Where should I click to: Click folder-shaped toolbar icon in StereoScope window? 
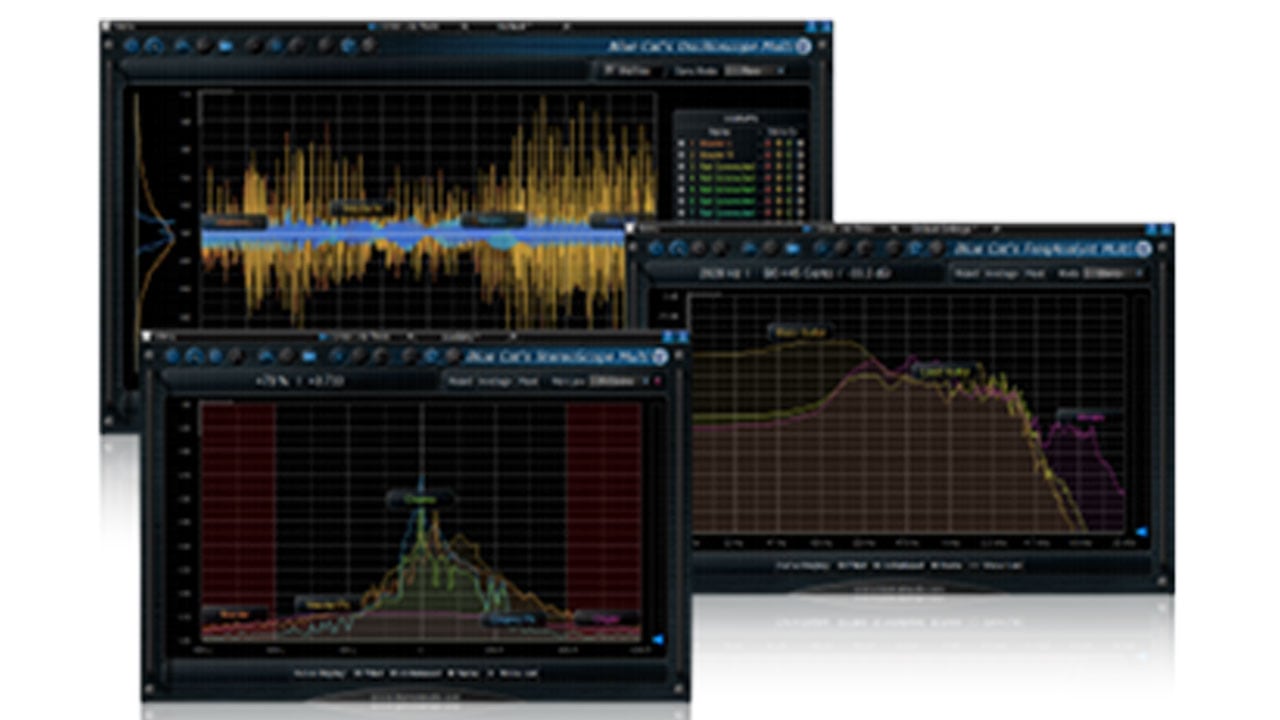(x=309, y=356)
